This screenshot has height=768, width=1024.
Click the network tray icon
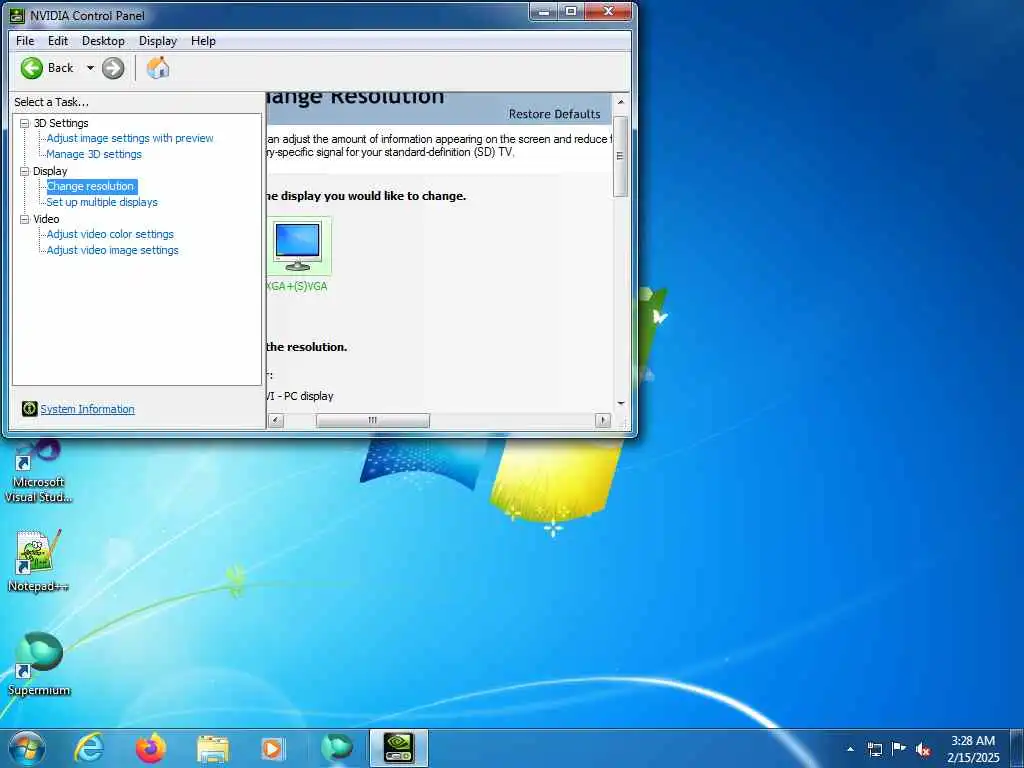pyautogui.click(x=874, y=749)
